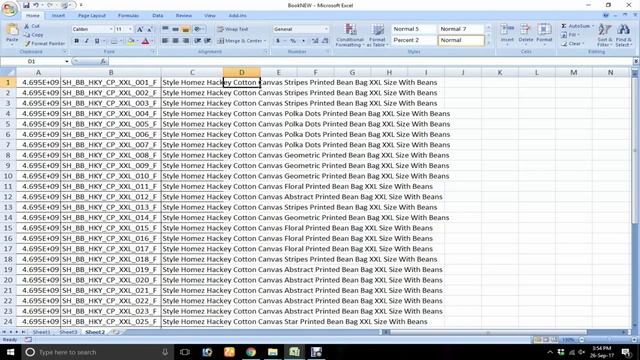The image size is (640, 360).
Task: Open the Formulas ribbon tab
Action: point(128,16)
